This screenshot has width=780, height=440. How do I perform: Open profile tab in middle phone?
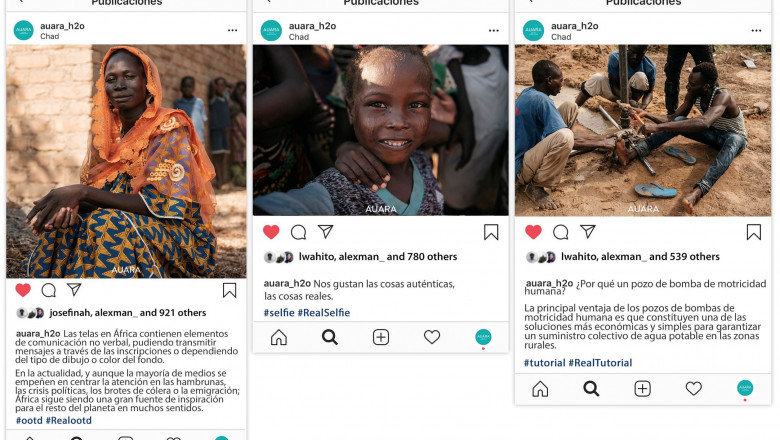[483, 337]
